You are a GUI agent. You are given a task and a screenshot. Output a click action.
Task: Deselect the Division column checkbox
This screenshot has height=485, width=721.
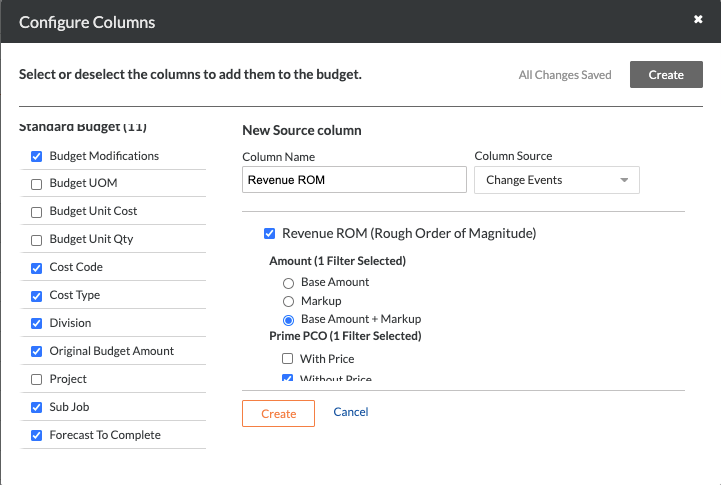click(x=37, y=324)
